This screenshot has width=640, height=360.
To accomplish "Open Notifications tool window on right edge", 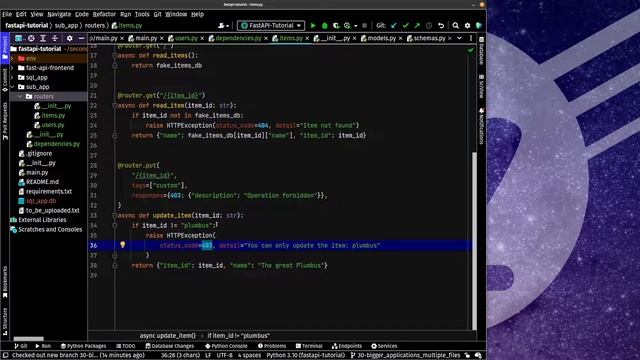I will pos(482,126).
